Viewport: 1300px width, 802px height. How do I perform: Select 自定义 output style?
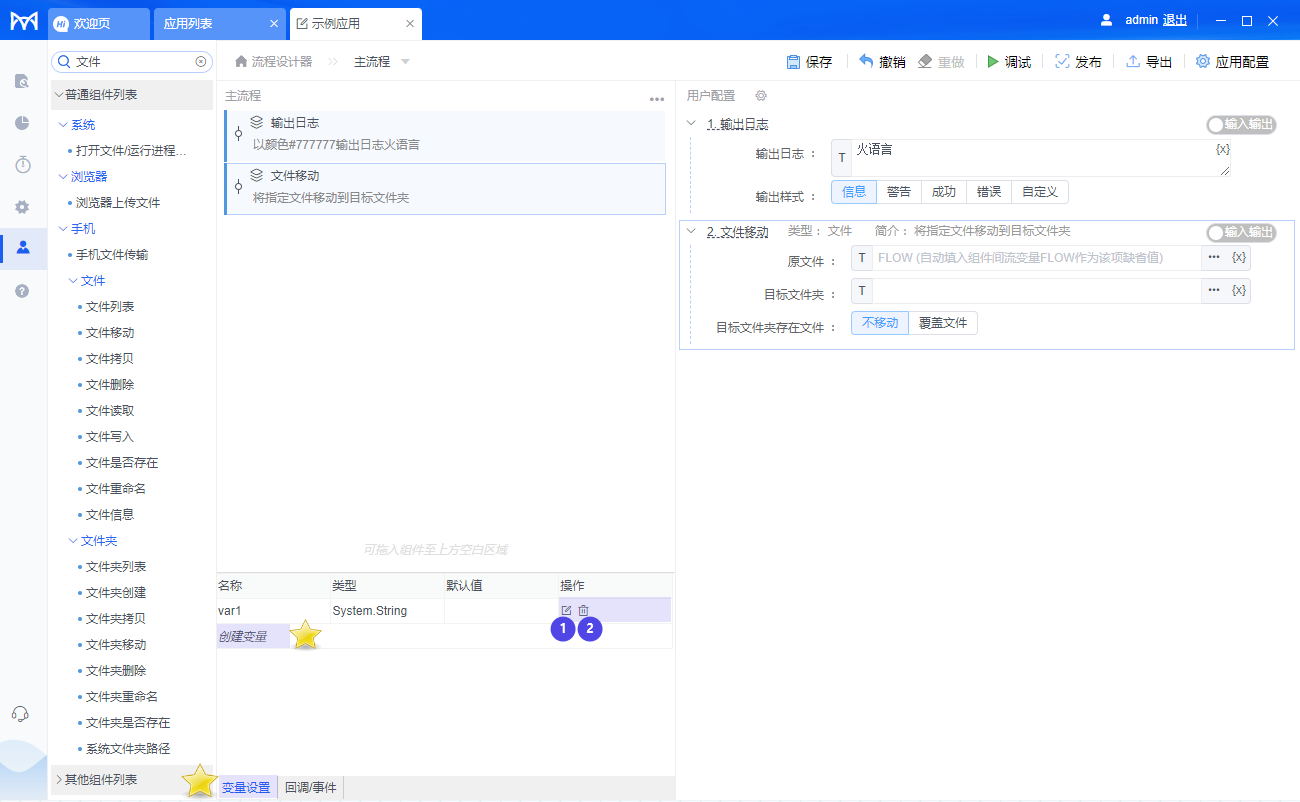(x=1040, y=192)
